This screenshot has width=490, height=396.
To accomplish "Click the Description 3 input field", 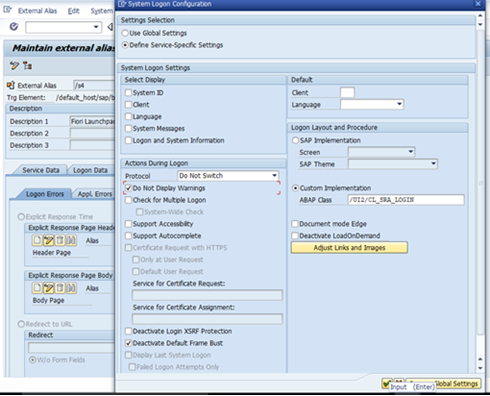I will click(92, 145).
